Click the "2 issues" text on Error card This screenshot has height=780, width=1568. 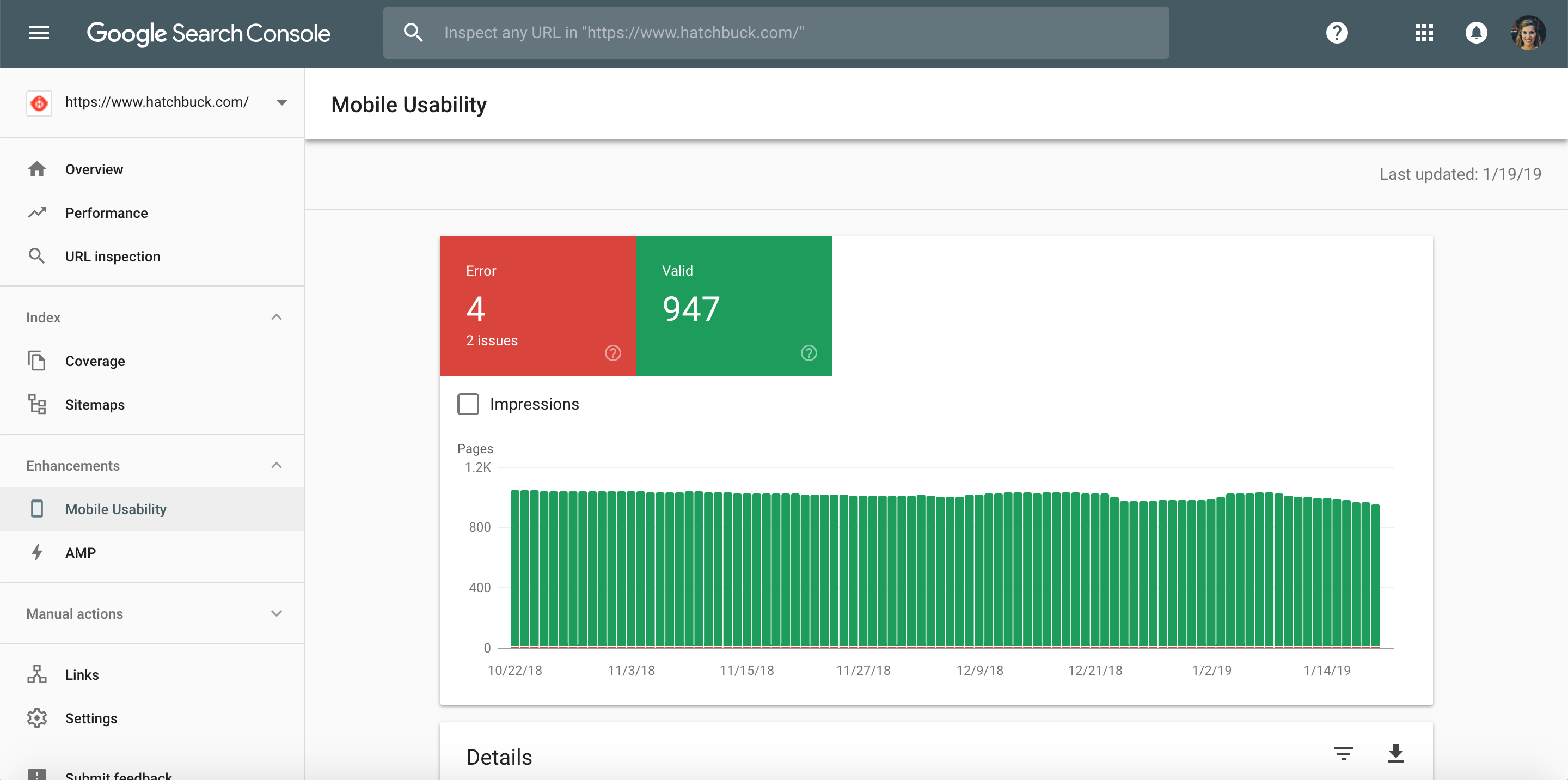(x=492, y=340)
